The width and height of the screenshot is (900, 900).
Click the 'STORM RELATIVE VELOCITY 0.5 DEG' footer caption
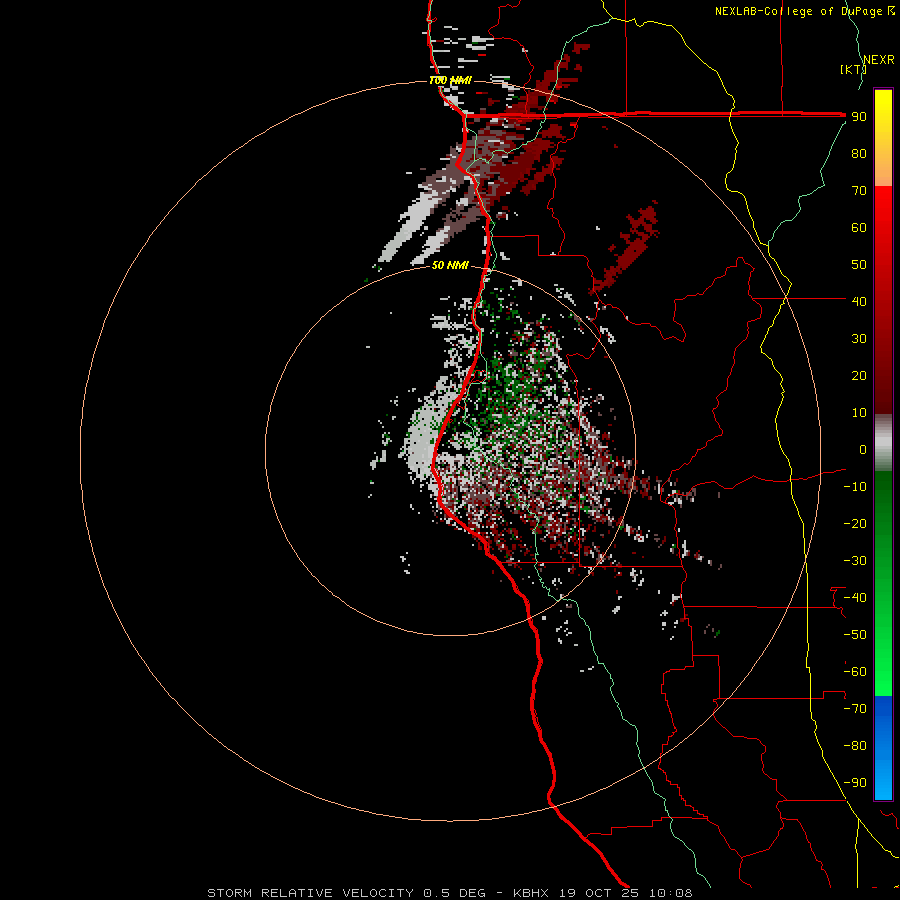point(346,893)
